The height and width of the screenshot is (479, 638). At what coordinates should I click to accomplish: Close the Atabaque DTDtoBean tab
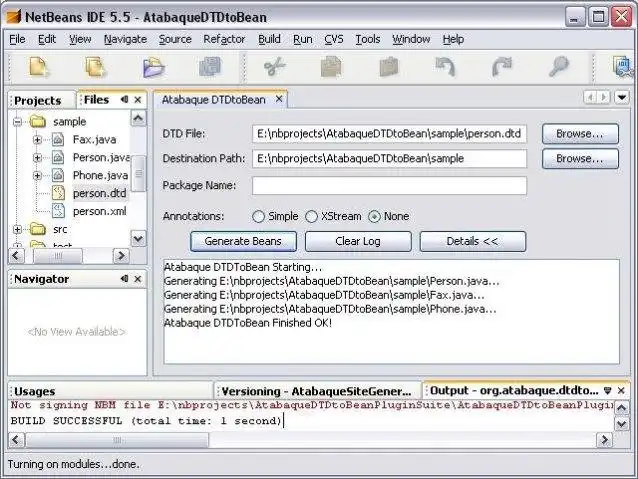[x=279, y=99]
